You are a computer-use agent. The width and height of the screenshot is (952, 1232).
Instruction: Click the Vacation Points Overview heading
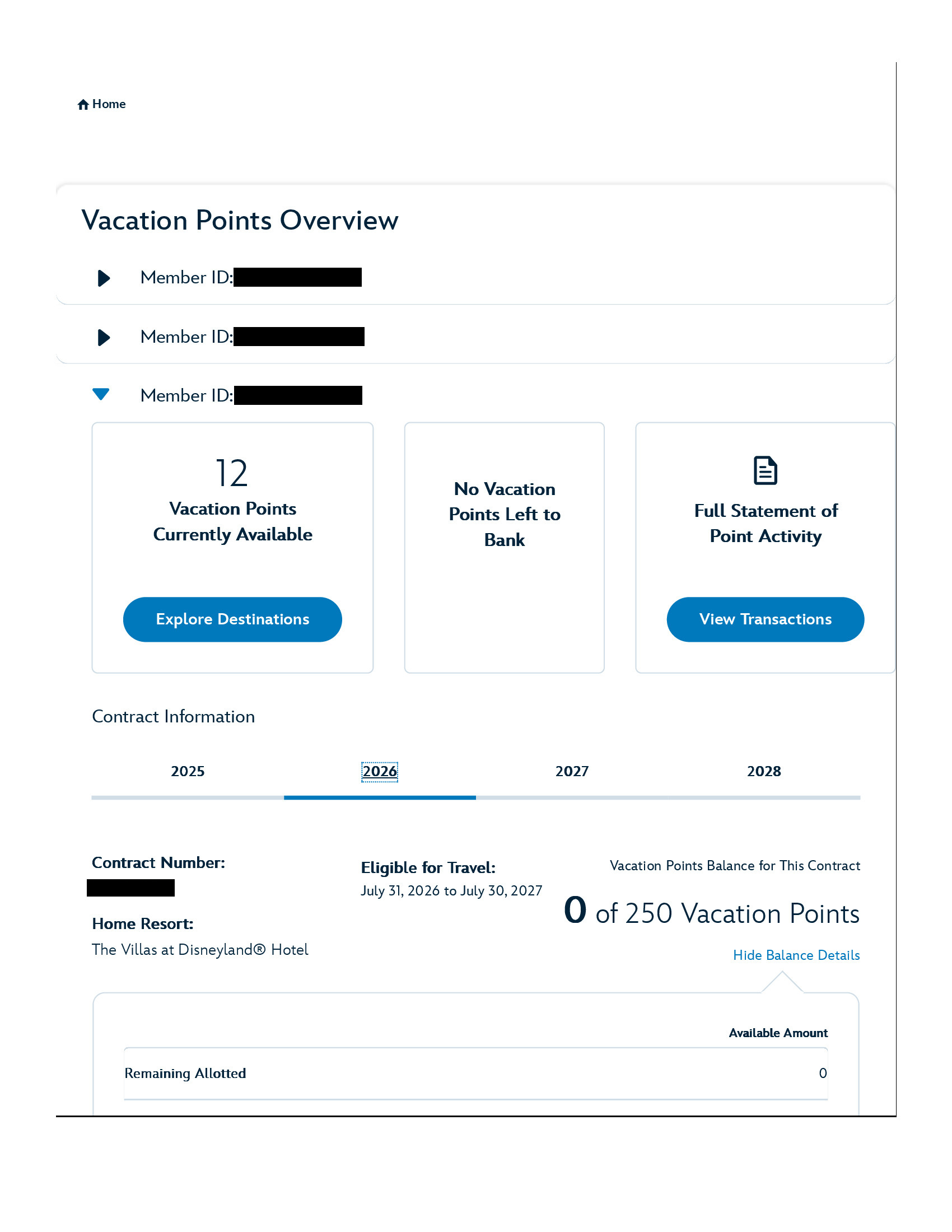coord(240,220)
